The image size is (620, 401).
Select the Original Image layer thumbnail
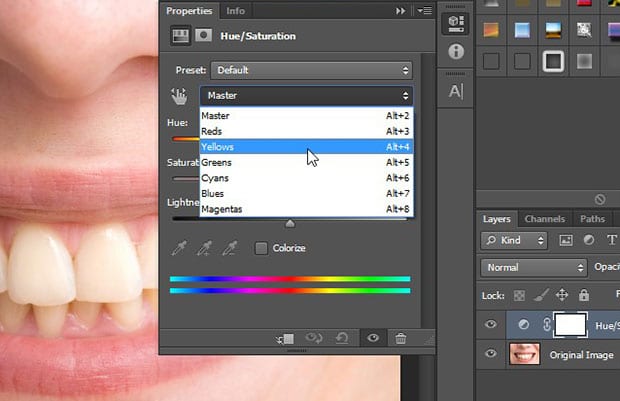(524, 354)
